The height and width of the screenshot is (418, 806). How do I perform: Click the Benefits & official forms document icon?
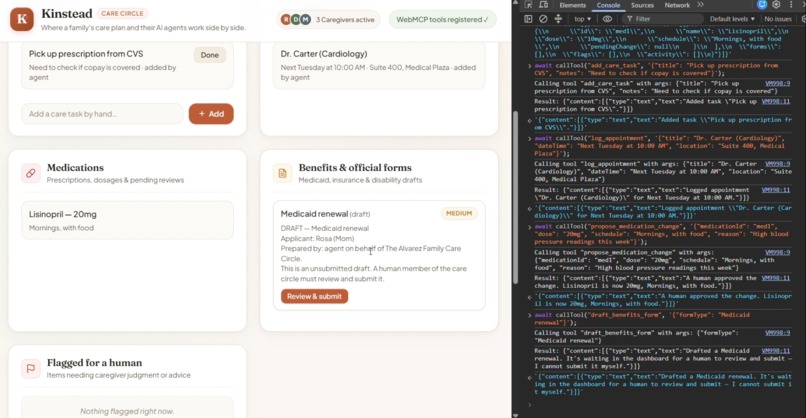pyautogui.click(x=282, y=173)
